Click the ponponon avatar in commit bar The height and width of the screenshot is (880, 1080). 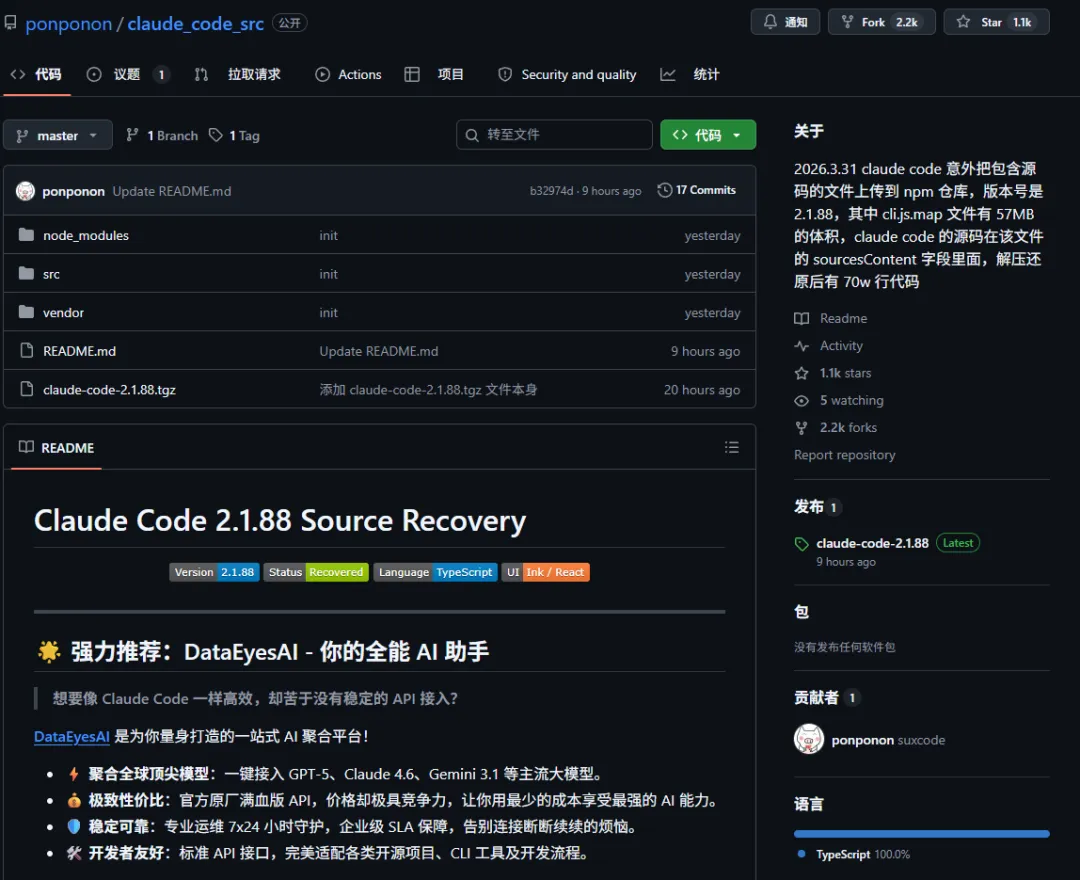coord(25,191)
